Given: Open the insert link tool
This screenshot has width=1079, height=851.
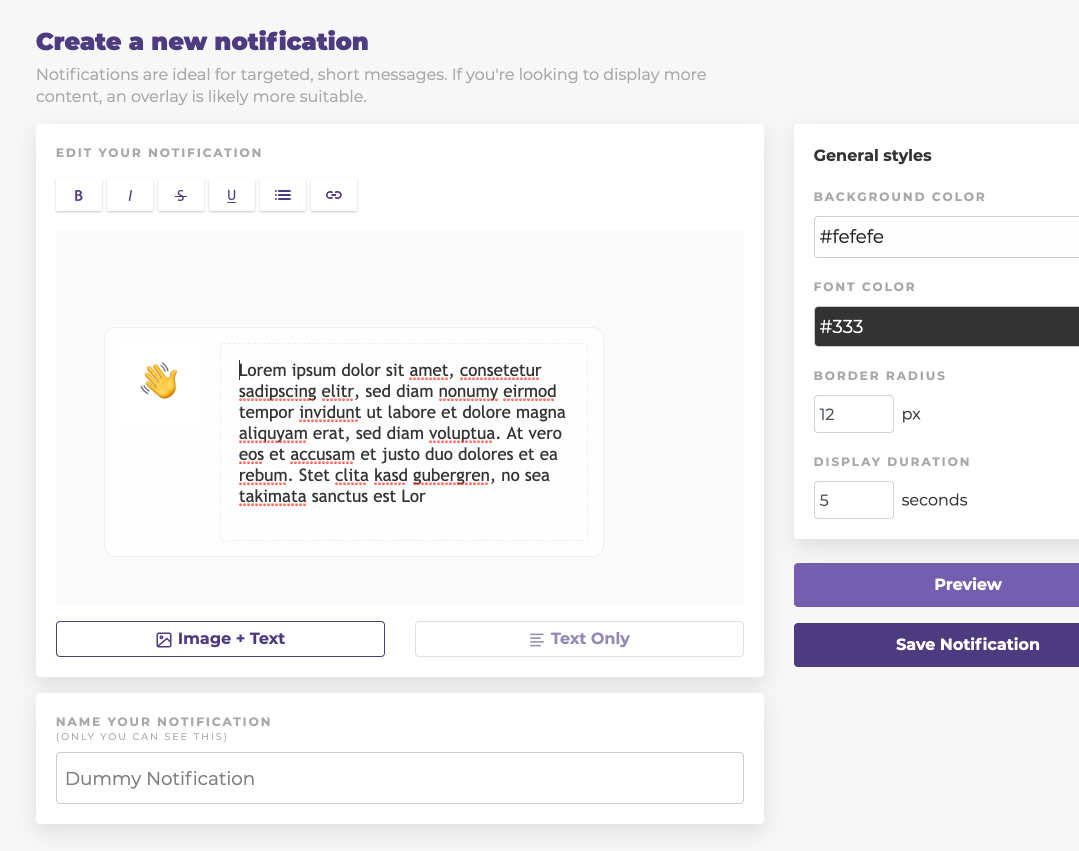Looking at the screenshot, I should point(333,194).
